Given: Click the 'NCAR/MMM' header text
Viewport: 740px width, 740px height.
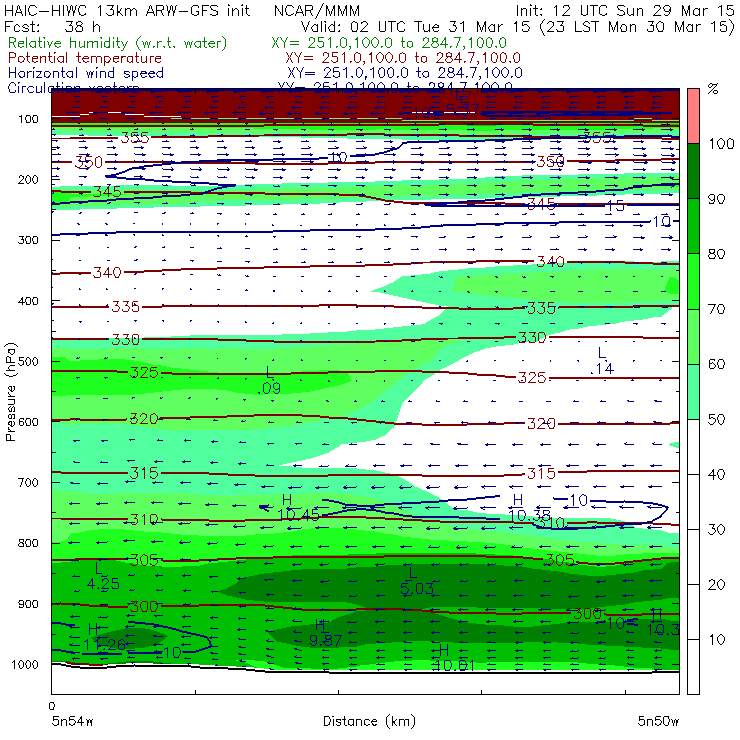Looking at the screenshot, I should 317,10.
